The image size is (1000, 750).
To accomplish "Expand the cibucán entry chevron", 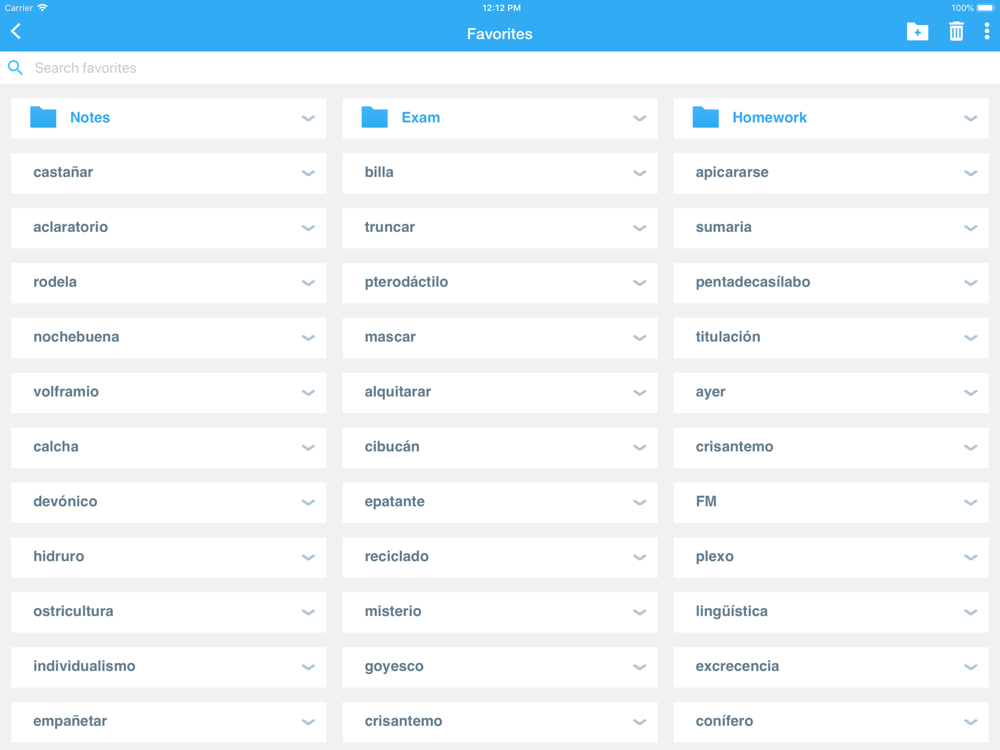I will (639, 448).
